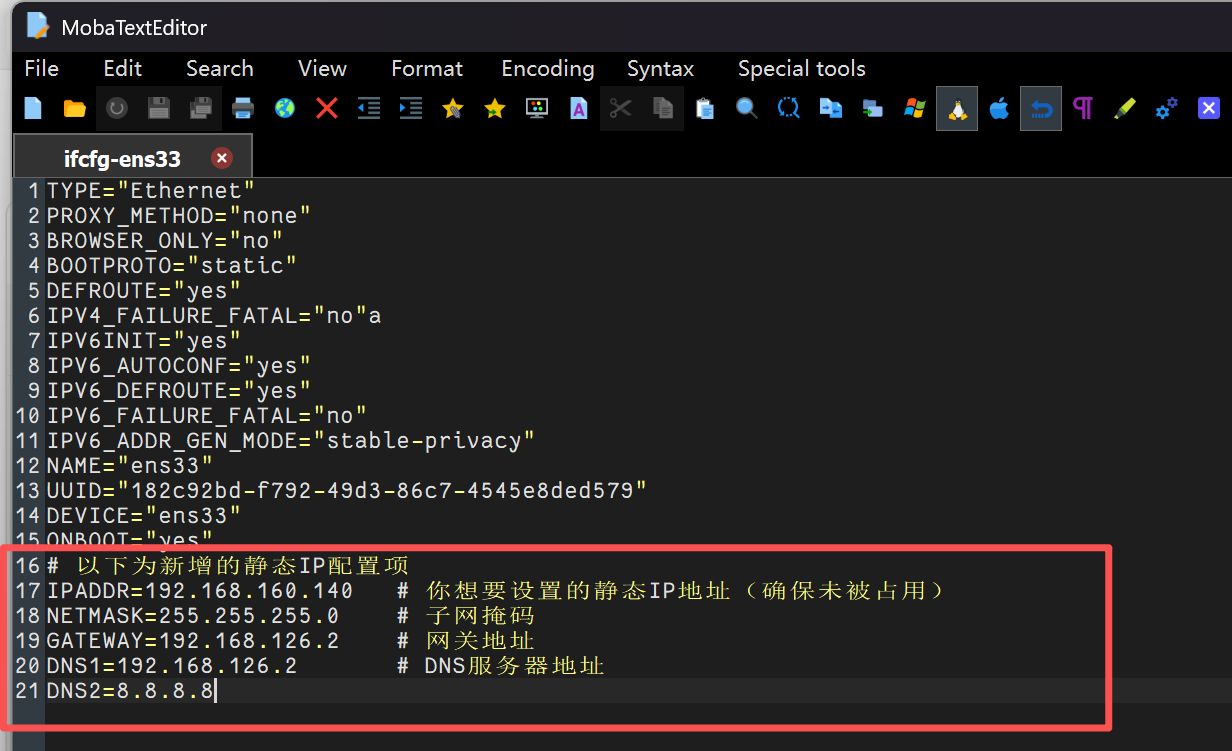This screenshot has height=751, width=1232.
Task: Open the Edit menu
Action: pos(123,69)
